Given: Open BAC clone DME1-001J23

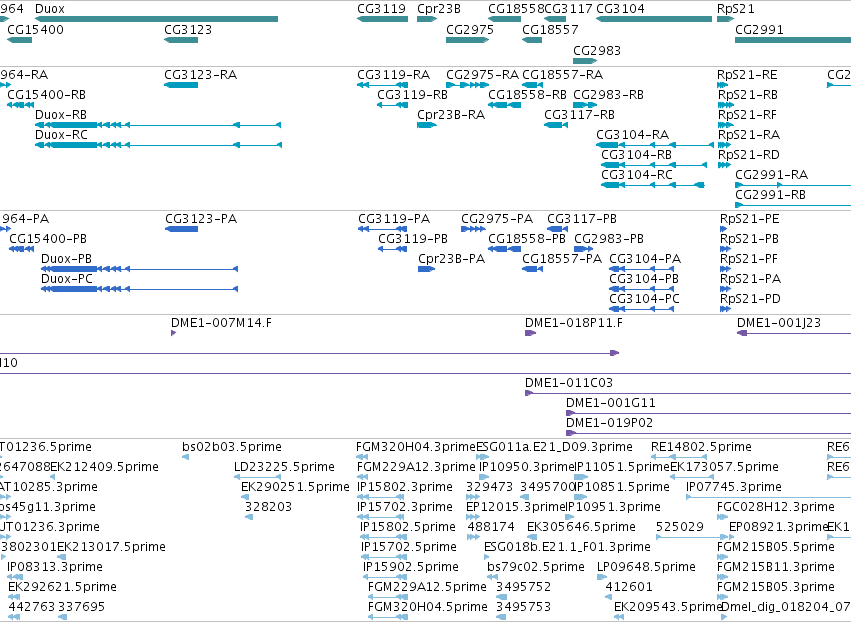Looking at the screenshot, I should [779, 323].
